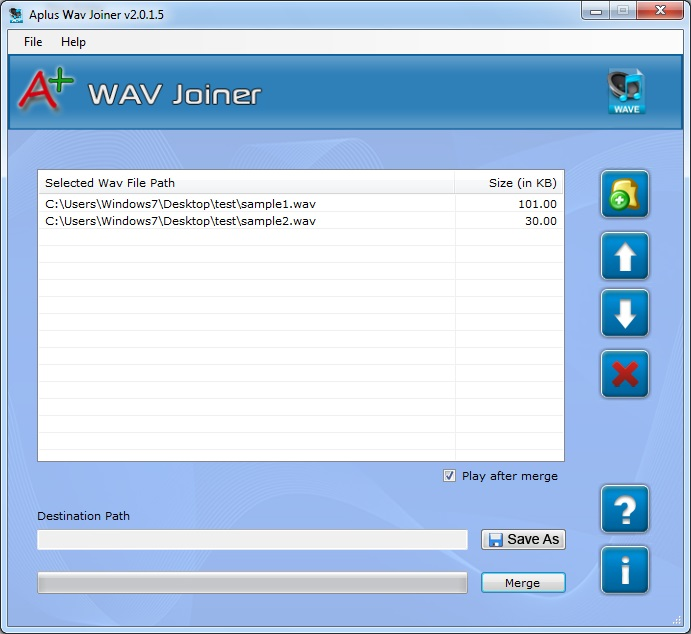This screenshot has height=634, width=691.
Task: Click the 101.00 size value
Action: pyautogui.click(x=537, y=204)
